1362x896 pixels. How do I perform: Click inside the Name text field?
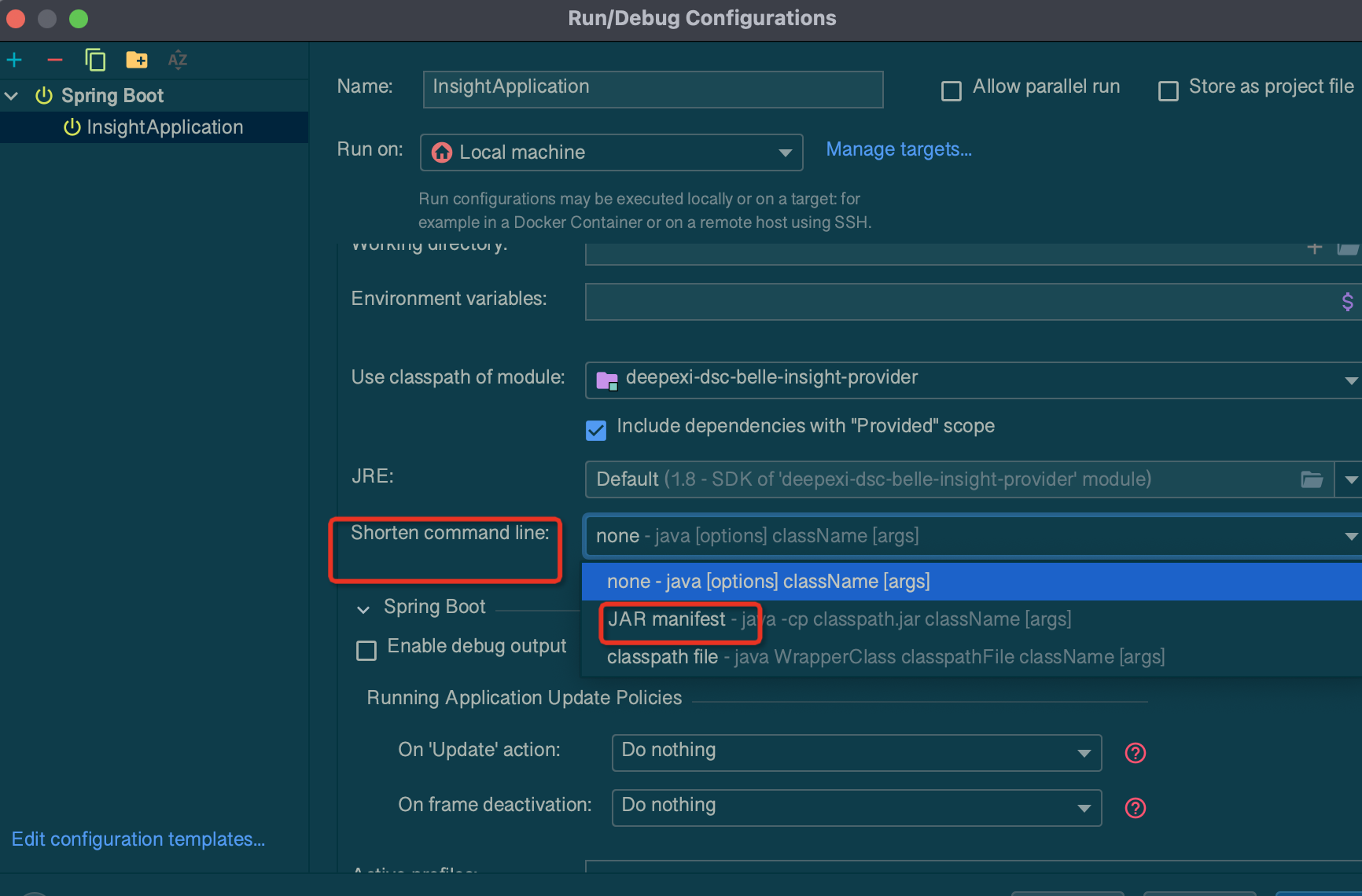(x=653, y=88)
